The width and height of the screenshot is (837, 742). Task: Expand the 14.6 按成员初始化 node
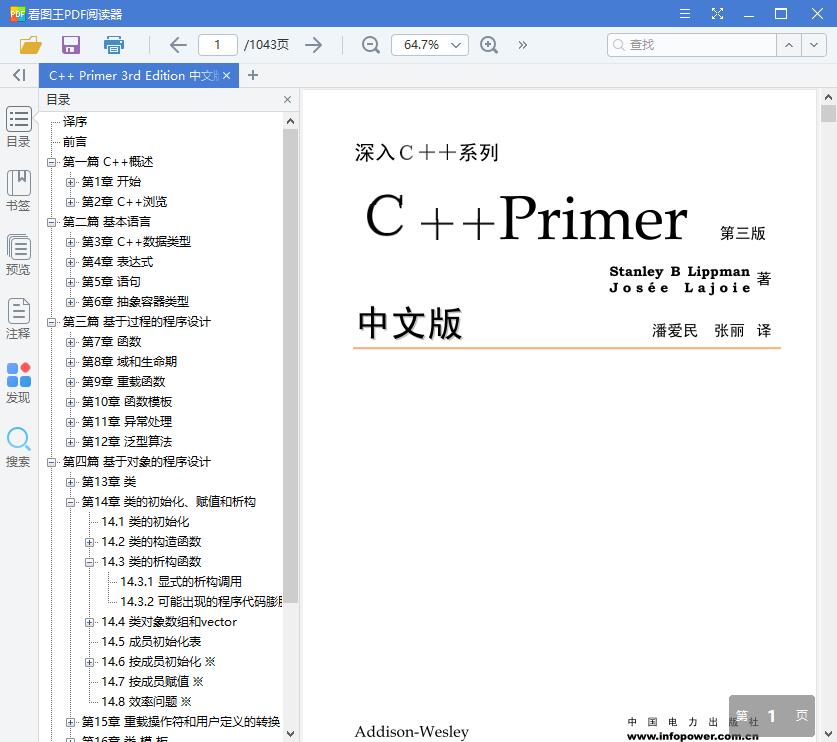pos(90,662)
